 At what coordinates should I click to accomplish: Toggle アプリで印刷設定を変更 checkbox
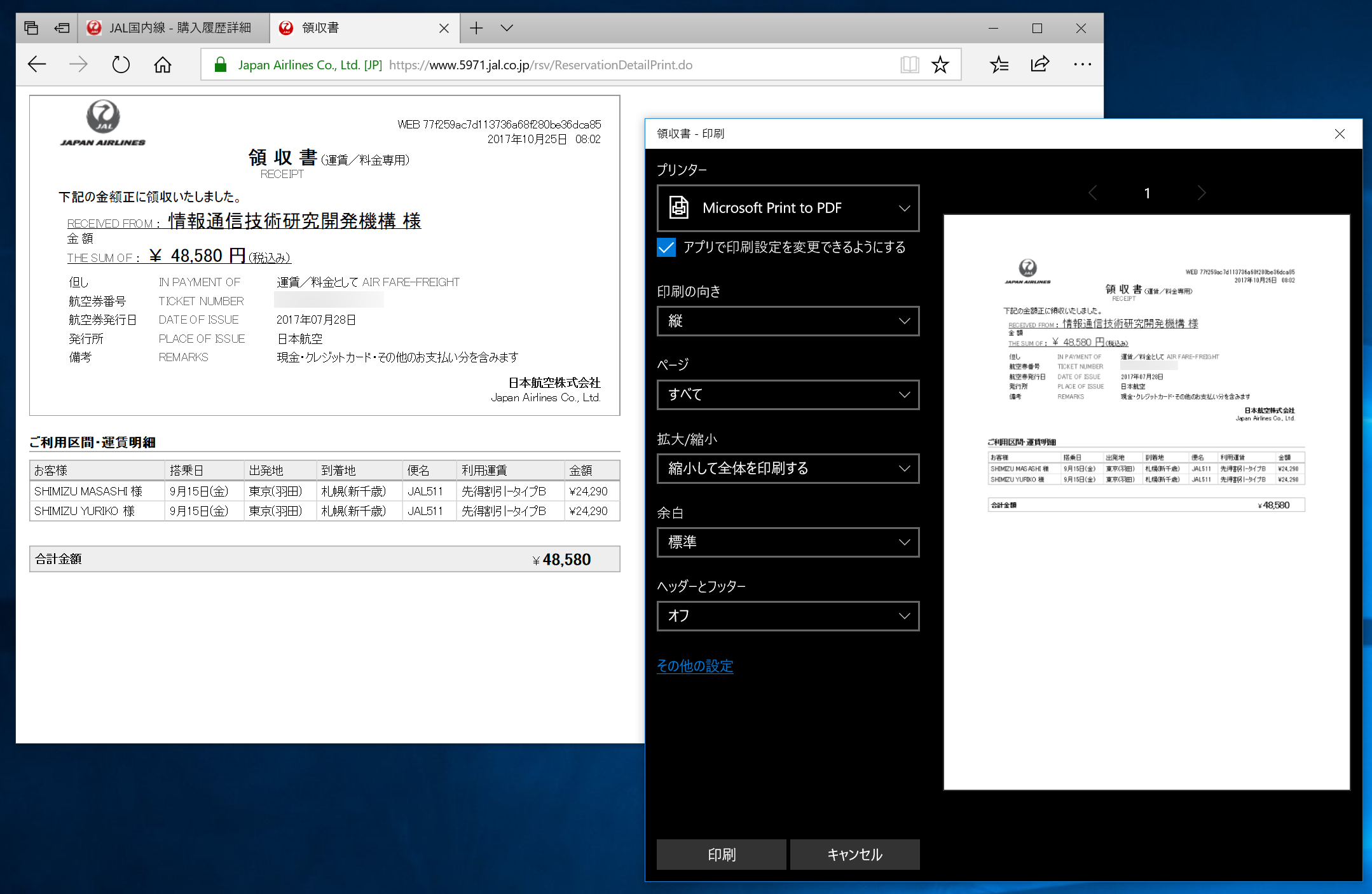666,247
